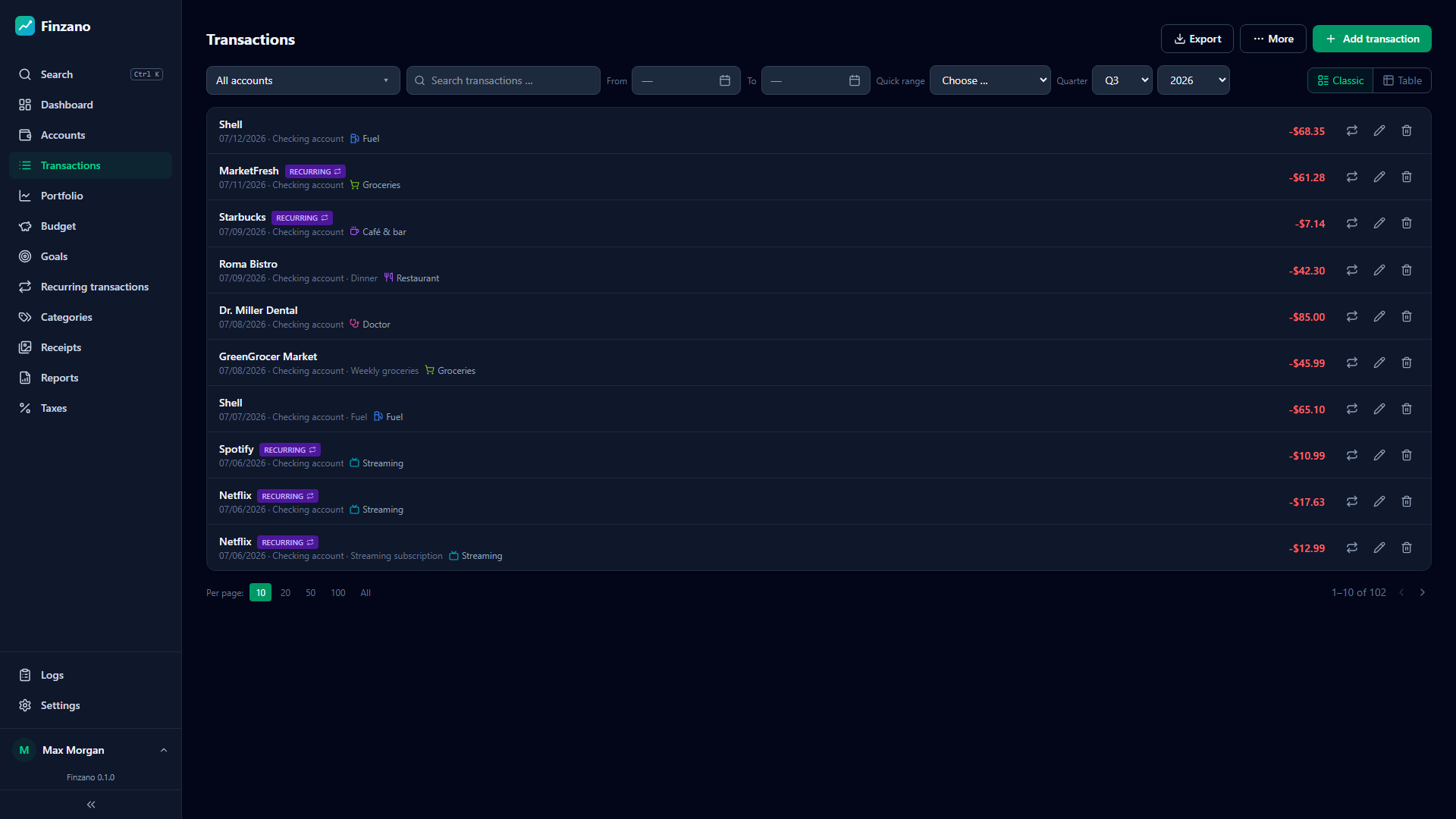The height and width of the screenshot is (819, 1456).
Task: Edit the Starbucks transaction
Action: (1379, 223)
